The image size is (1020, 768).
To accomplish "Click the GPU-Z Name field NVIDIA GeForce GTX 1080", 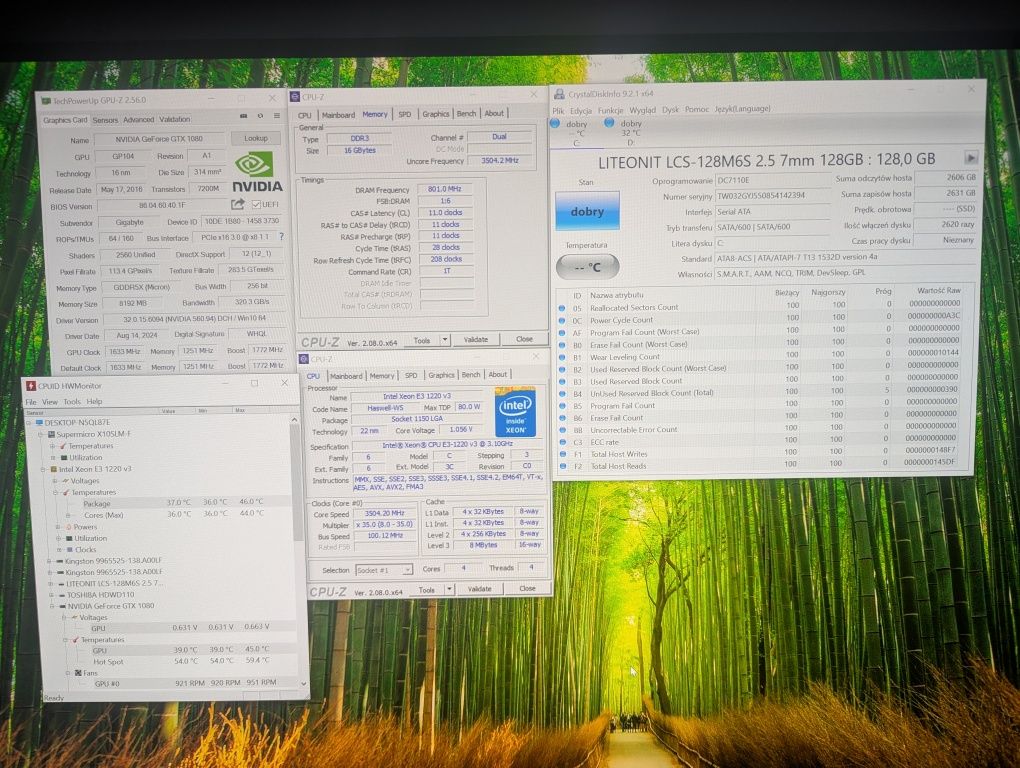I will click(159, 139).
